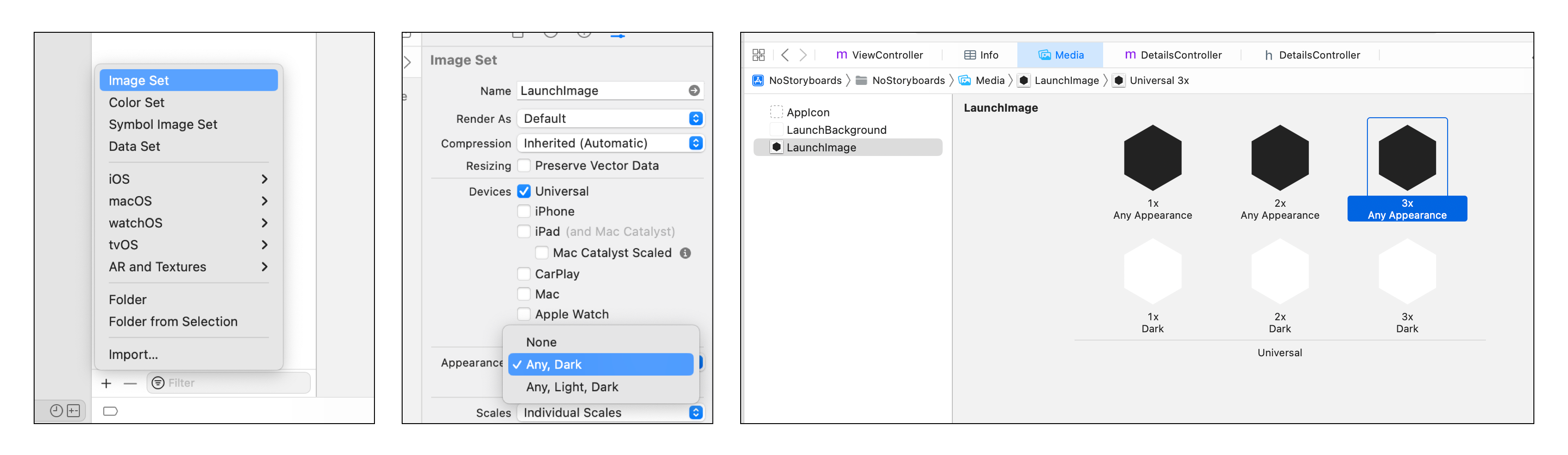Select 2x Any Appearance image well
The height and width of the screenshot is (455, 1568).
(1279, 158)
